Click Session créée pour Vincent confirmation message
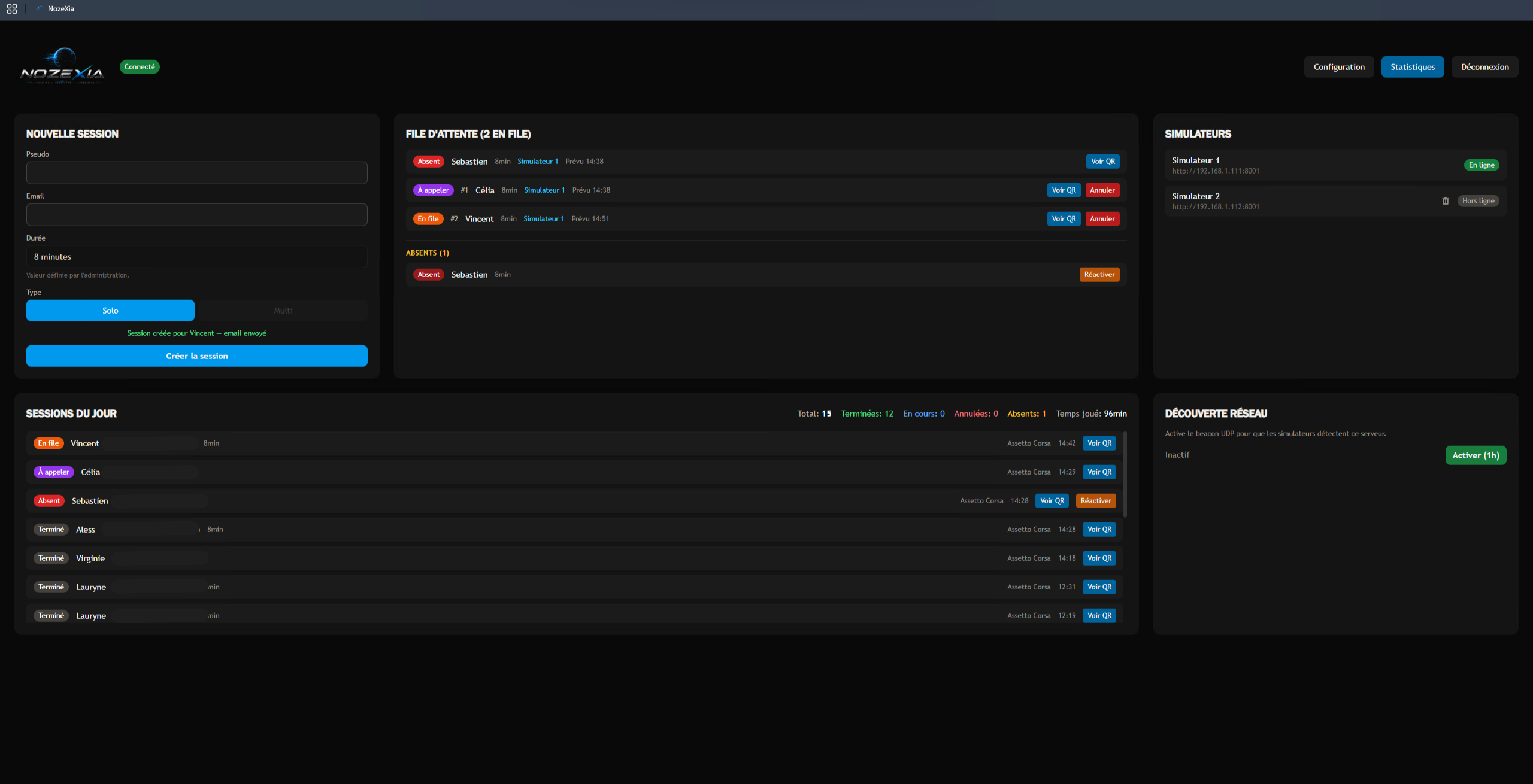 pyautogui.click(x=197, y=333)
